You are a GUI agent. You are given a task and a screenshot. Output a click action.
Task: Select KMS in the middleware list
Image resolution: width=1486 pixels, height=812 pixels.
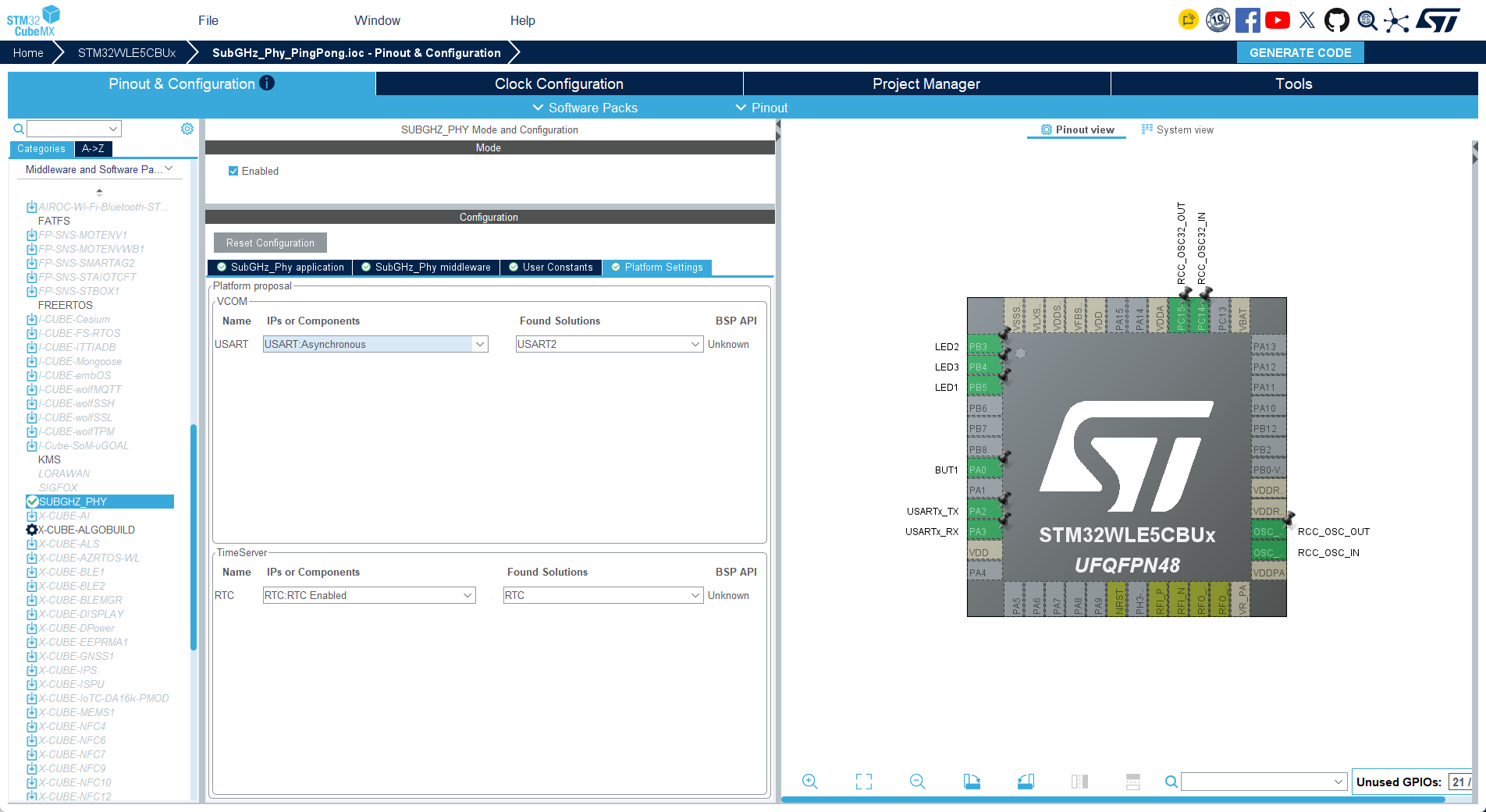49,459
